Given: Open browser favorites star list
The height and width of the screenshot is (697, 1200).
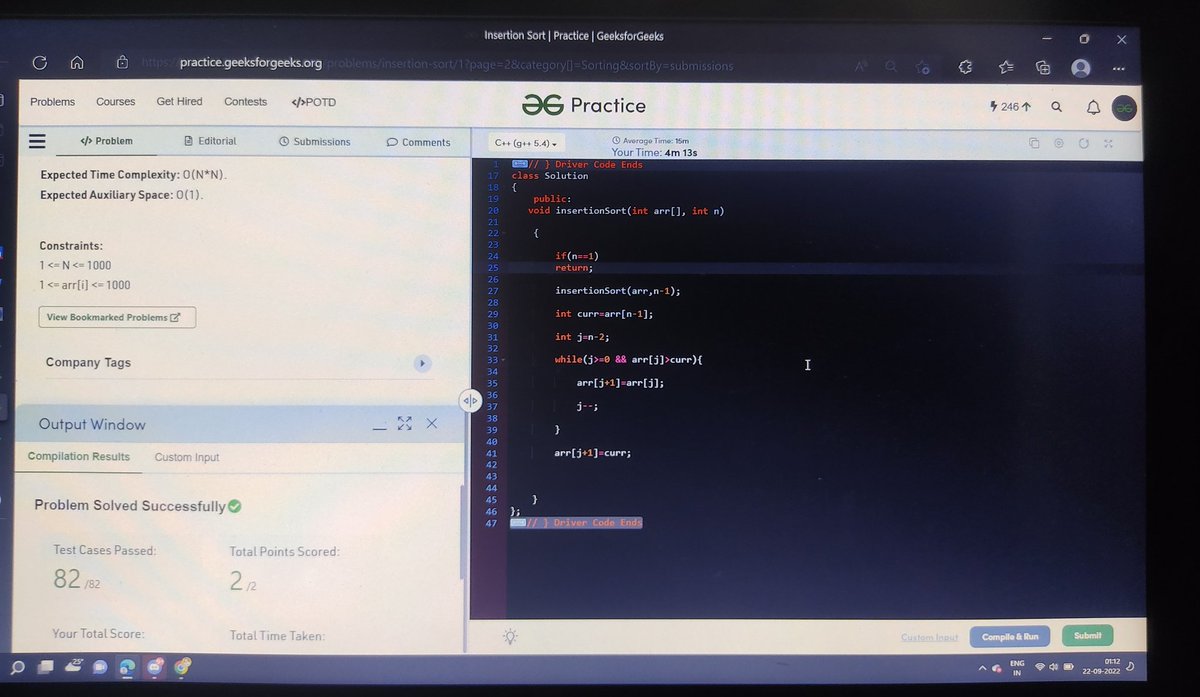Looking at the screenshot, I should pyautogui.click(x=1006, y=67).
